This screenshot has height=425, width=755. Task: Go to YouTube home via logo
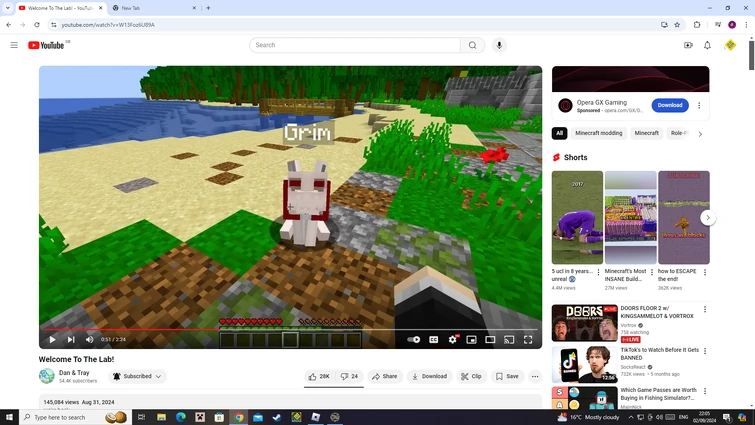coord(46,45)
